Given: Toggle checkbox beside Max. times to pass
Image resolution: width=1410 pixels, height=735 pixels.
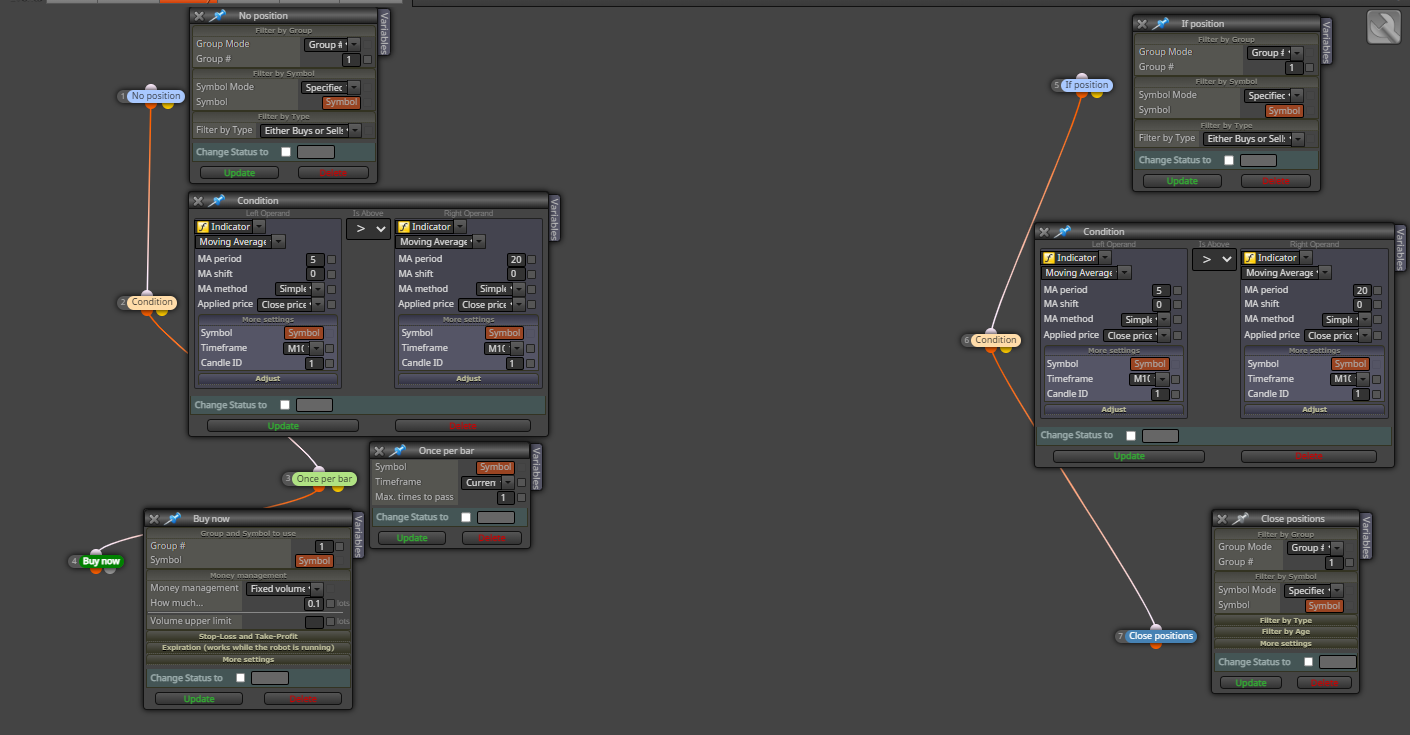Looking at the screenshot, I should coord(522,497).
